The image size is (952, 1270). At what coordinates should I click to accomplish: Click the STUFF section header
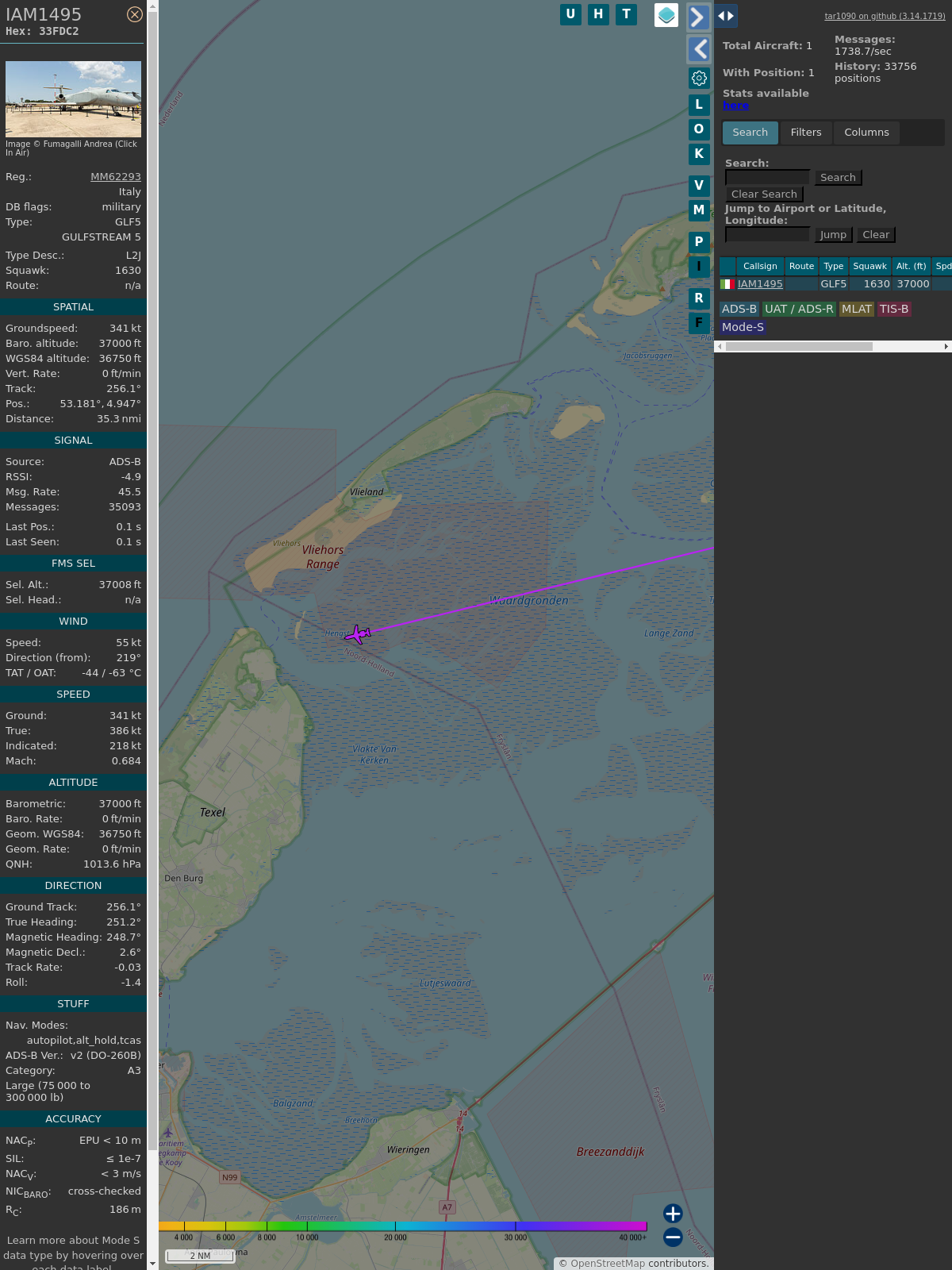[73, 1004]
